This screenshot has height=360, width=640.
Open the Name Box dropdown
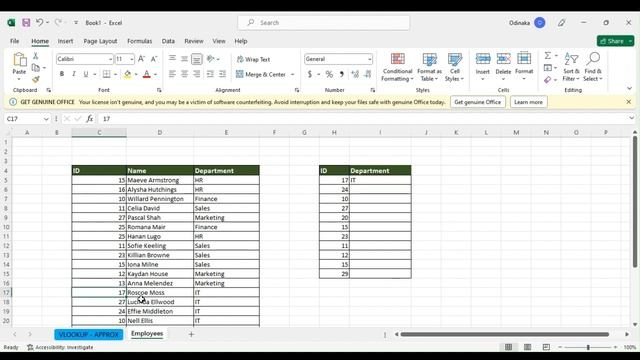(46, 119)
